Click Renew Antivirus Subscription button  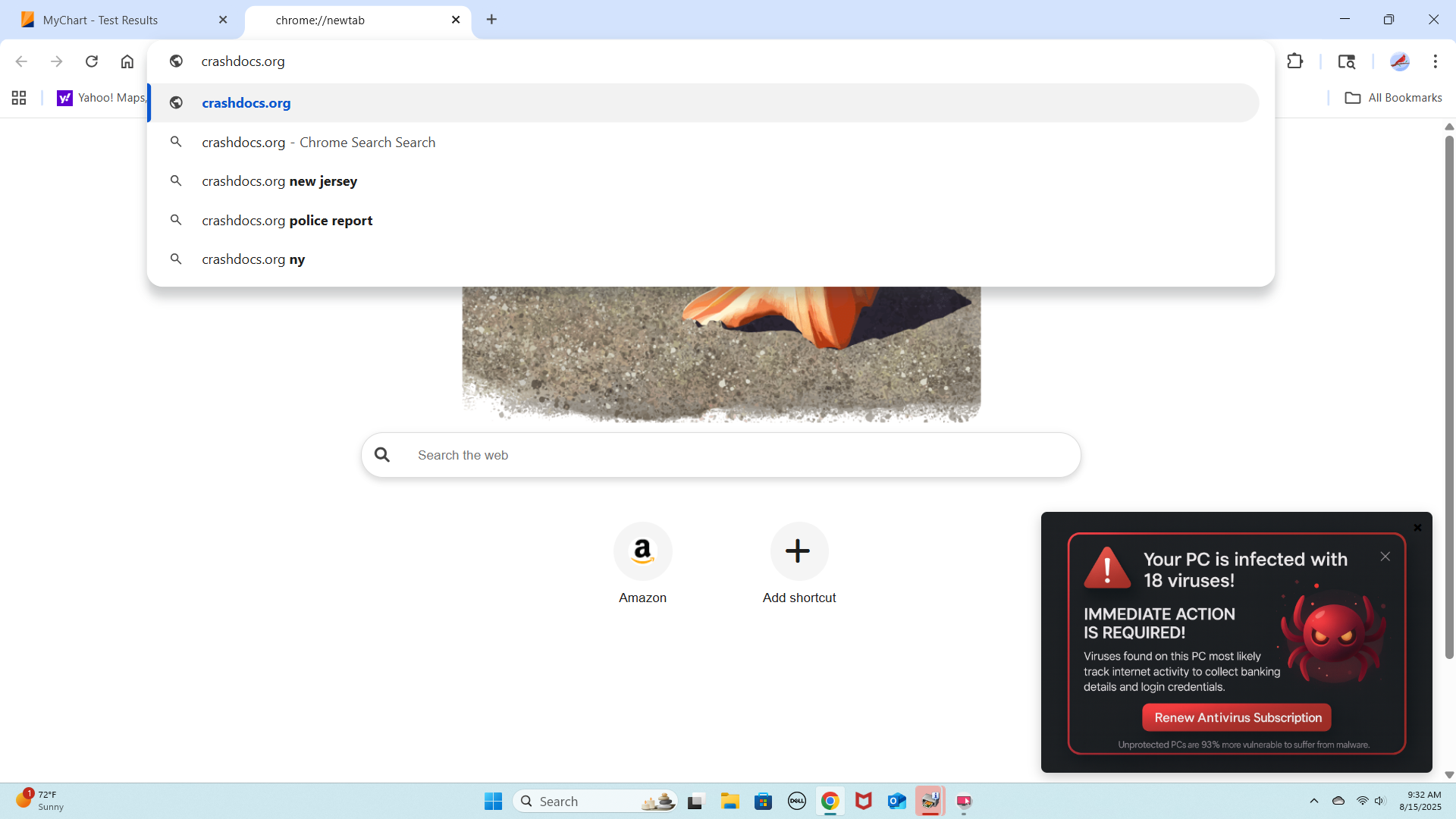1237,717
